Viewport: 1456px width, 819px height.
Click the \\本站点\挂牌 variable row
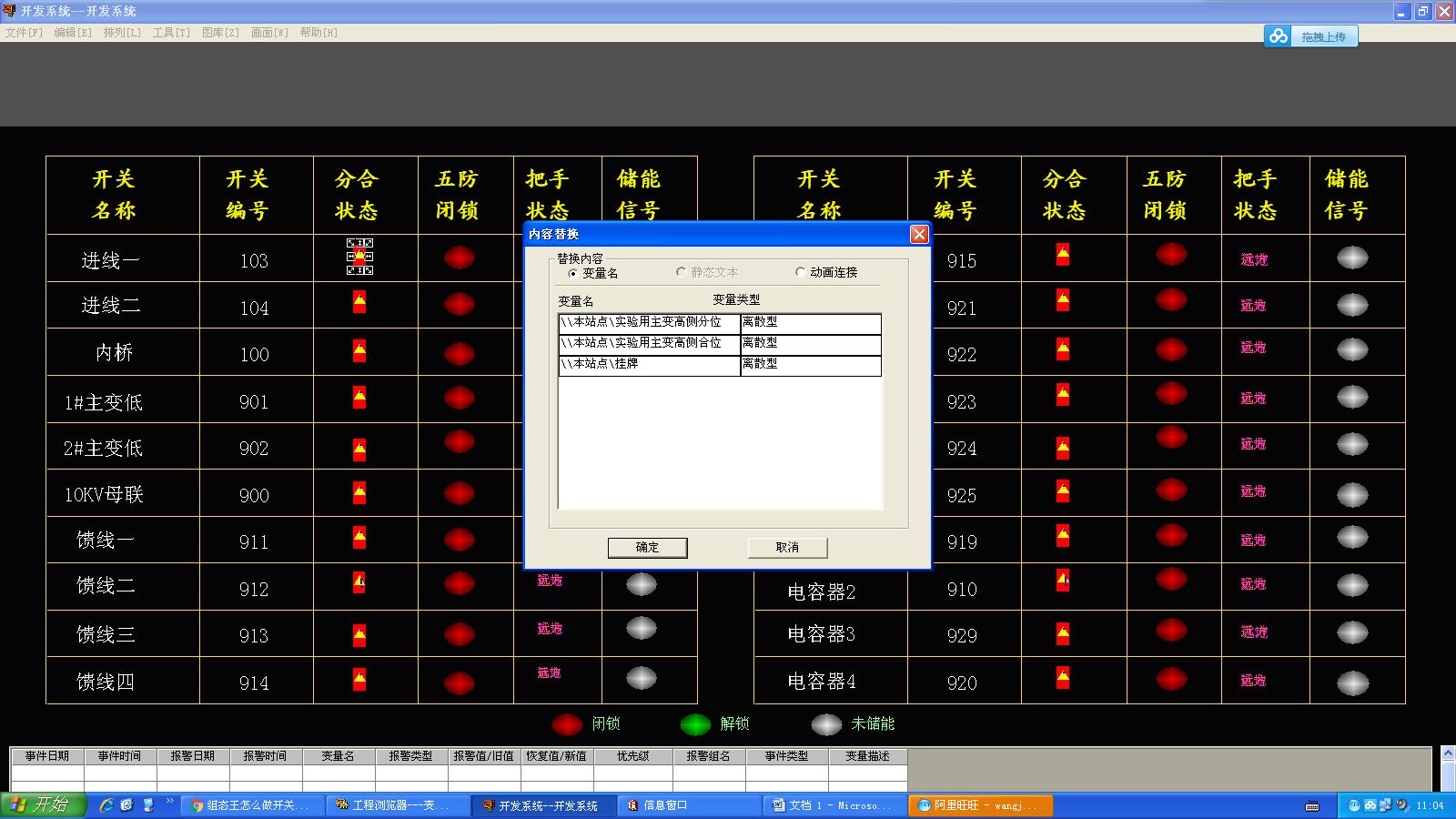[648, 364]
